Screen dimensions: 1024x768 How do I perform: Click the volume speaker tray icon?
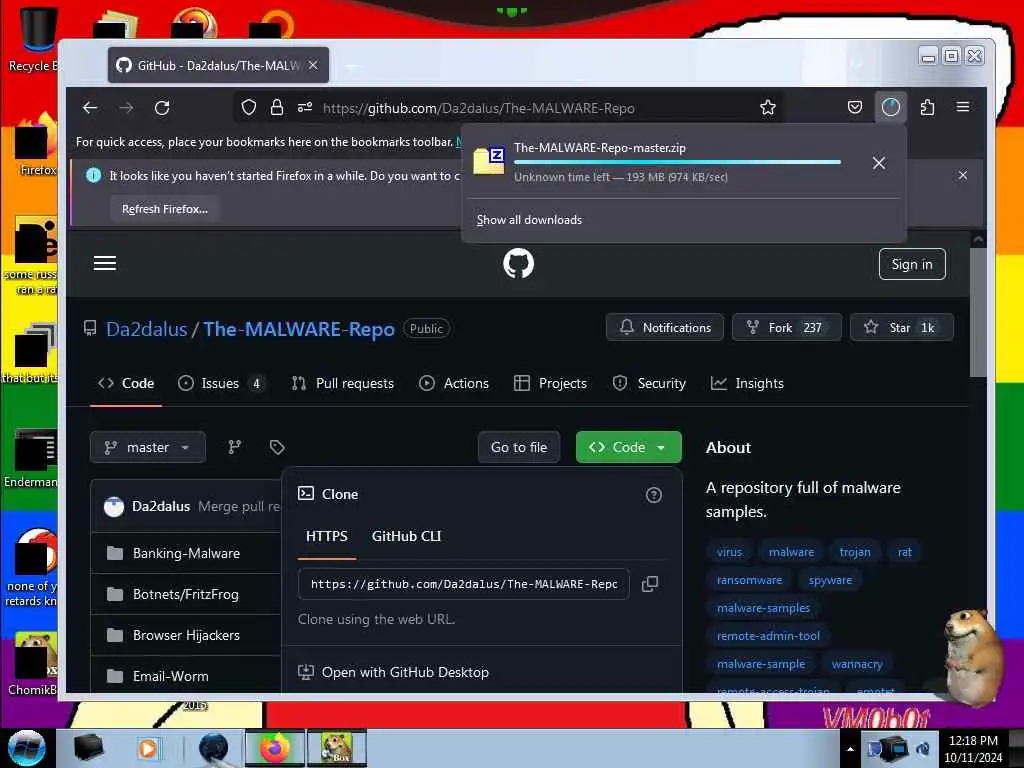pyautogui.click(x=923, y=749)
